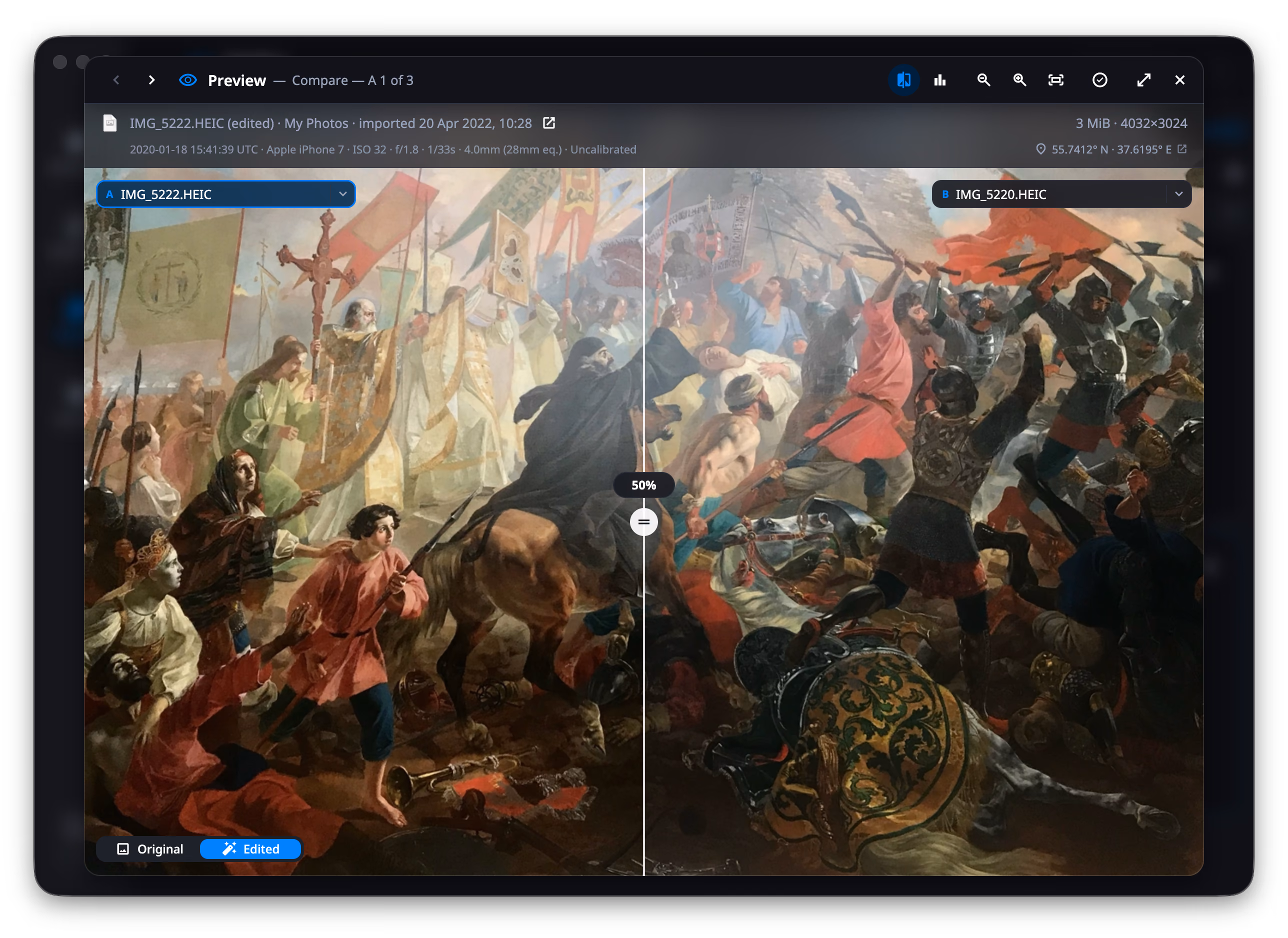Click the 50% split position label
The image size is (1288, 938).
643,485
